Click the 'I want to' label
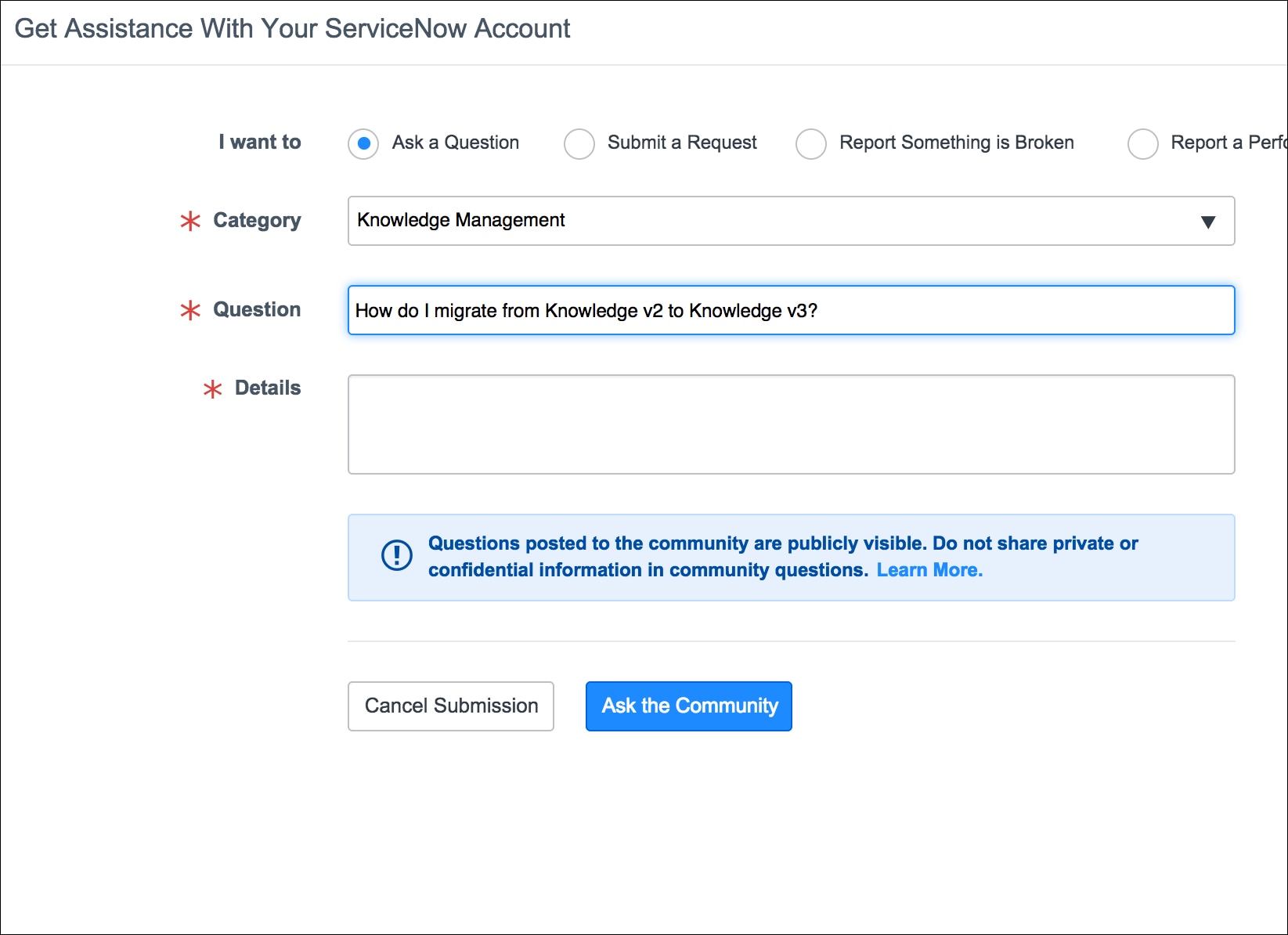The width and height of the screenshot is (1288, 935). [x=259, y=142]
